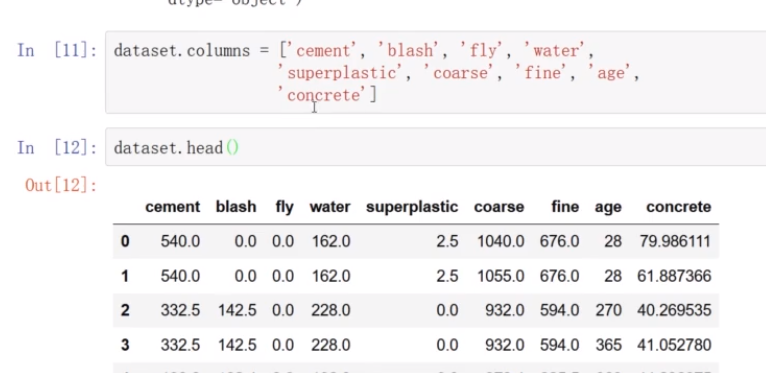Click the age value 365
The height and width of the screenshot is (373, 766).
click(608, 345)
